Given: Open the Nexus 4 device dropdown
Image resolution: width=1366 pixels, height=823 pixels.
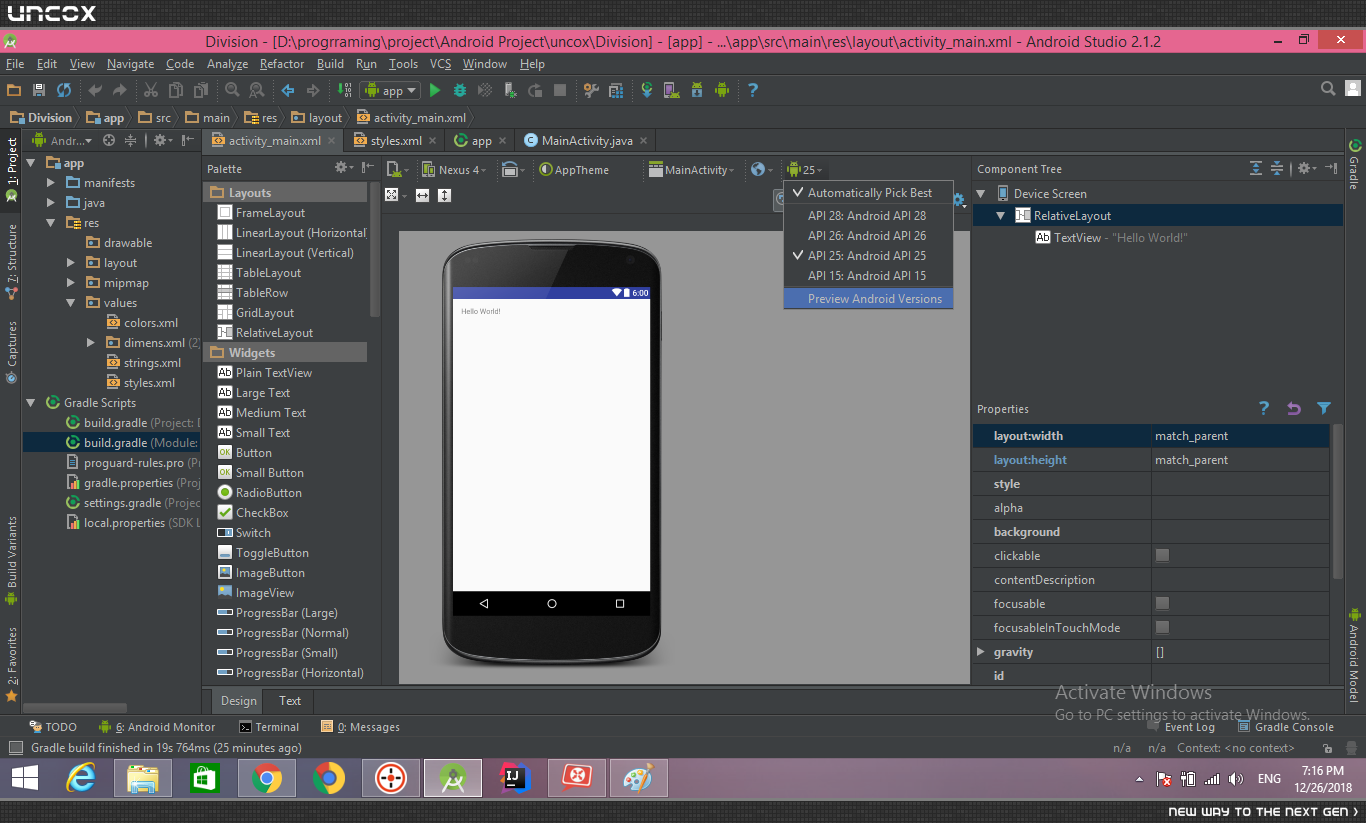Looking at the screenshot, I should pyautogui.click(x=454, y=169).
